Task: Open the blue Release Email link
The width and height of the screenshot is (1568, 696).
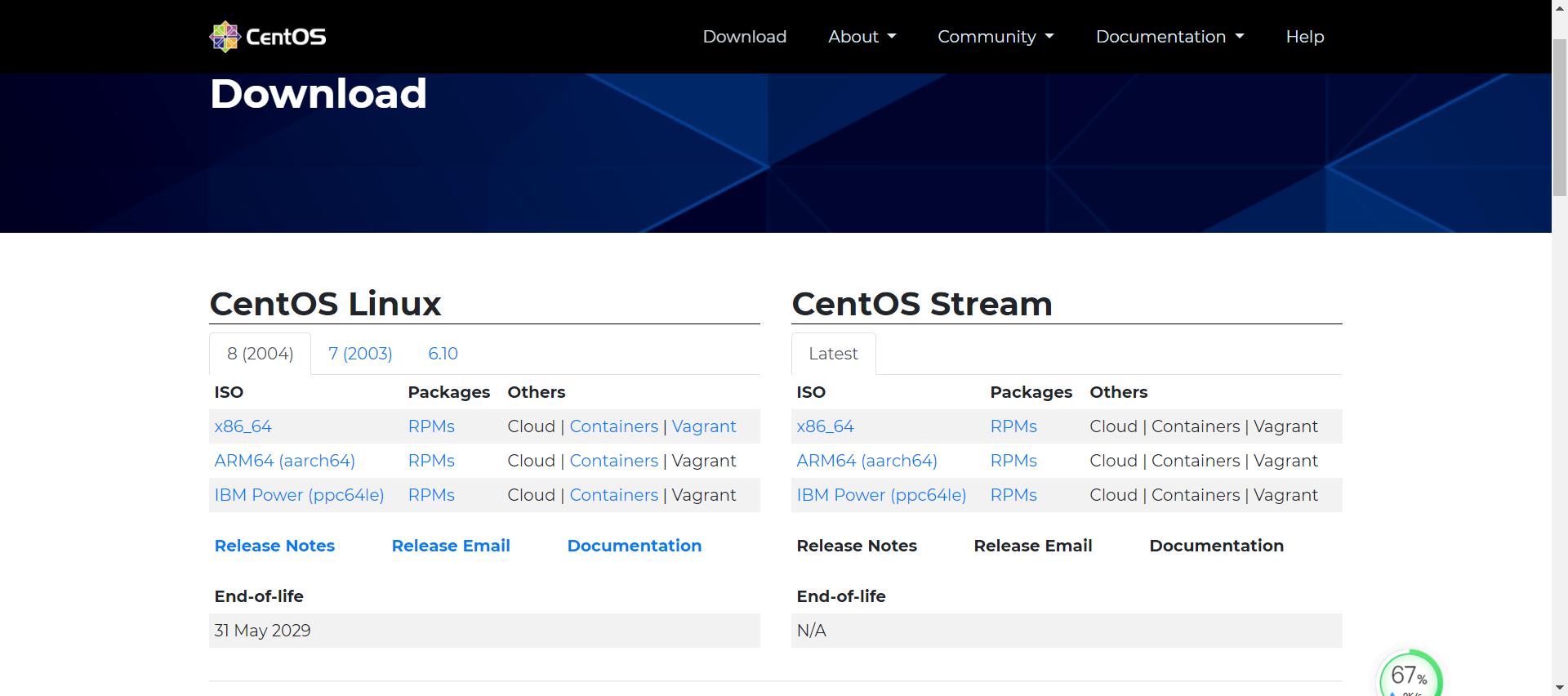Action: [x=451, y=546]
